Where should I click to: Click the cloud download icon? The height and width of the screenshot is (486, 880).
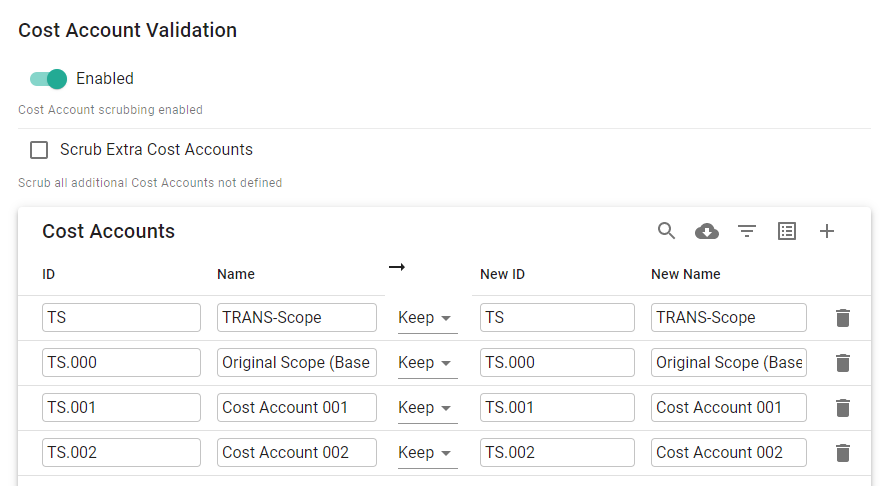point(707,231)
